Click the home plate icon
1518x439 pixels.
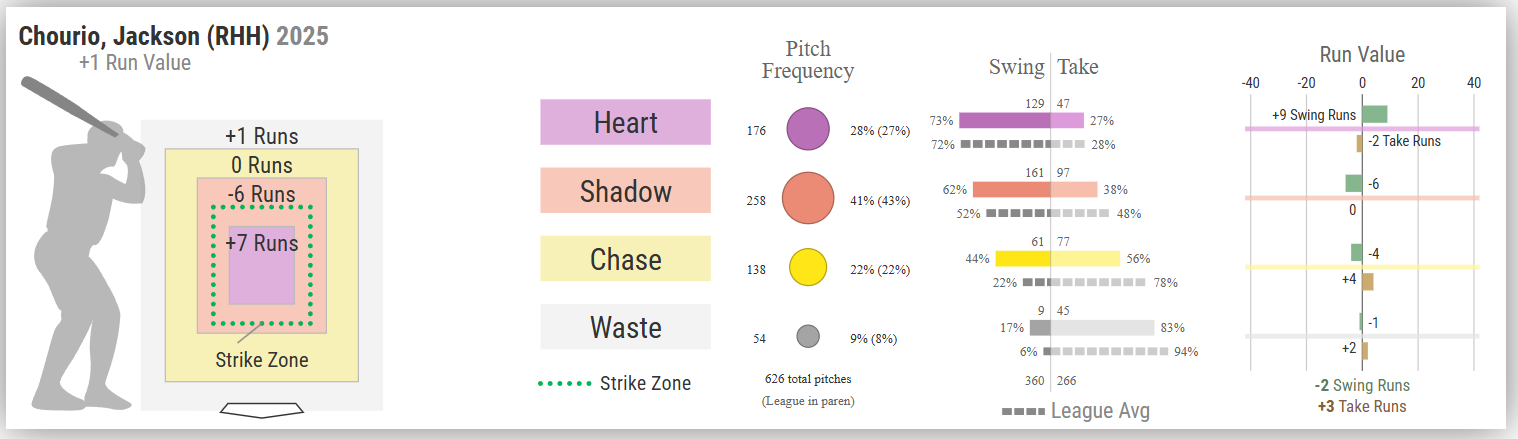261,409
